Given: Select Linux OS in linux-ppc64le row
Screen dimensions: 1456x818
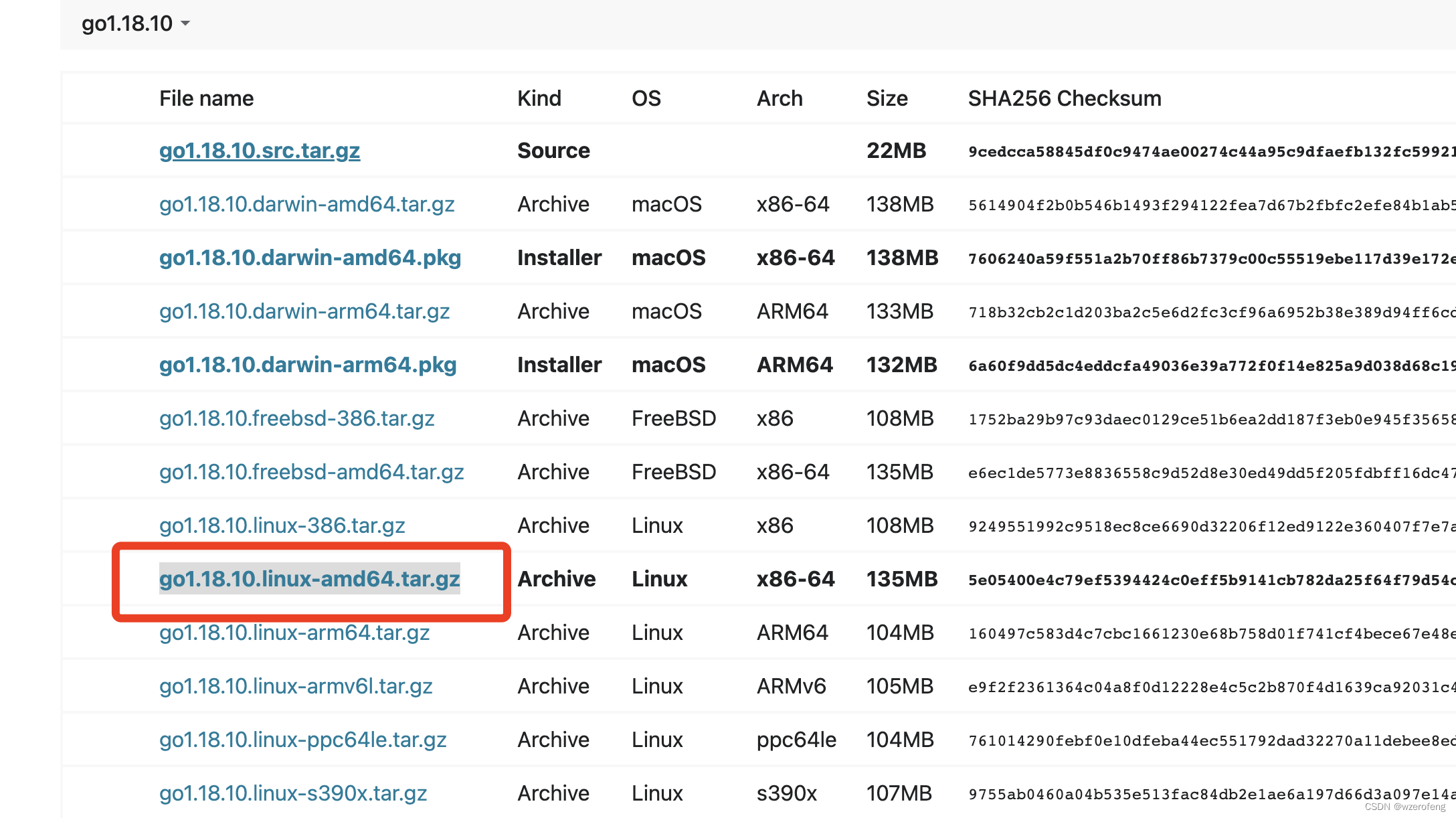Looking at the screenshot, I should pos(658,740).
